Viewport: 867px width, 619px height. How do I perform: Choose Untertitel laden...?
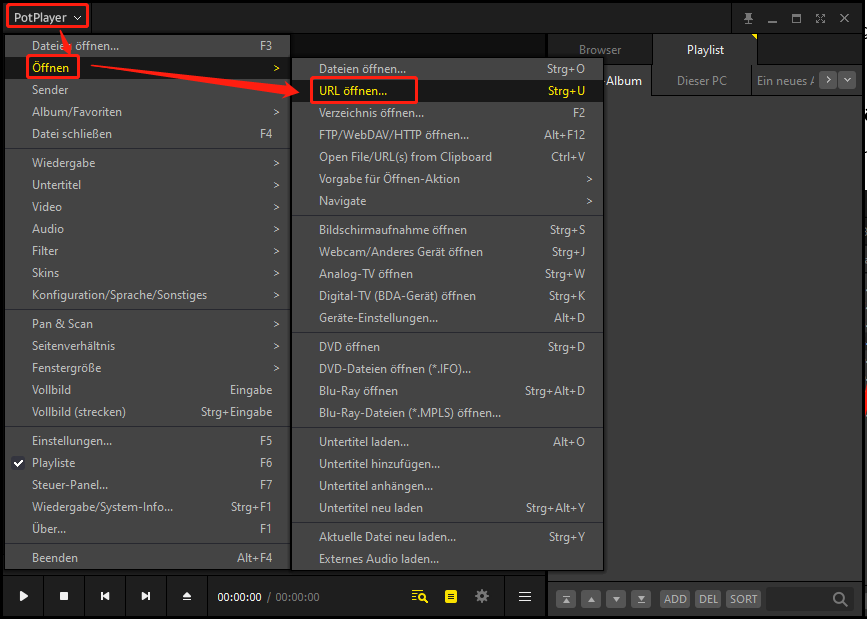tap(447, 442)
